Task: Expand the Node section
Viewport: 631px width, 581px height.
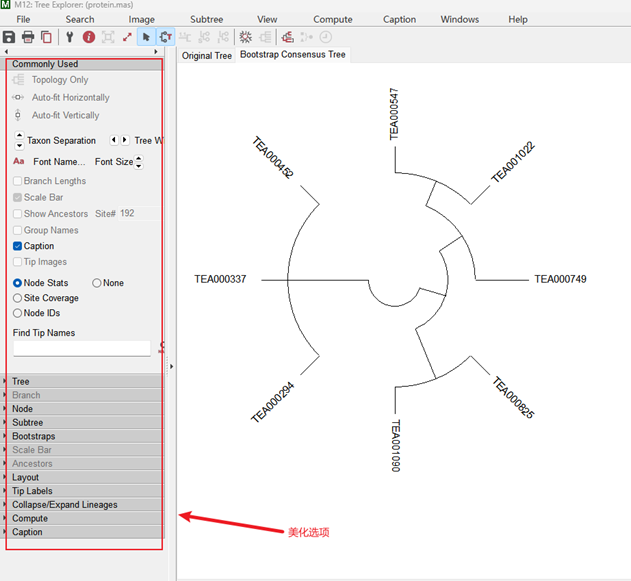Action: click(x=84, y=408)
